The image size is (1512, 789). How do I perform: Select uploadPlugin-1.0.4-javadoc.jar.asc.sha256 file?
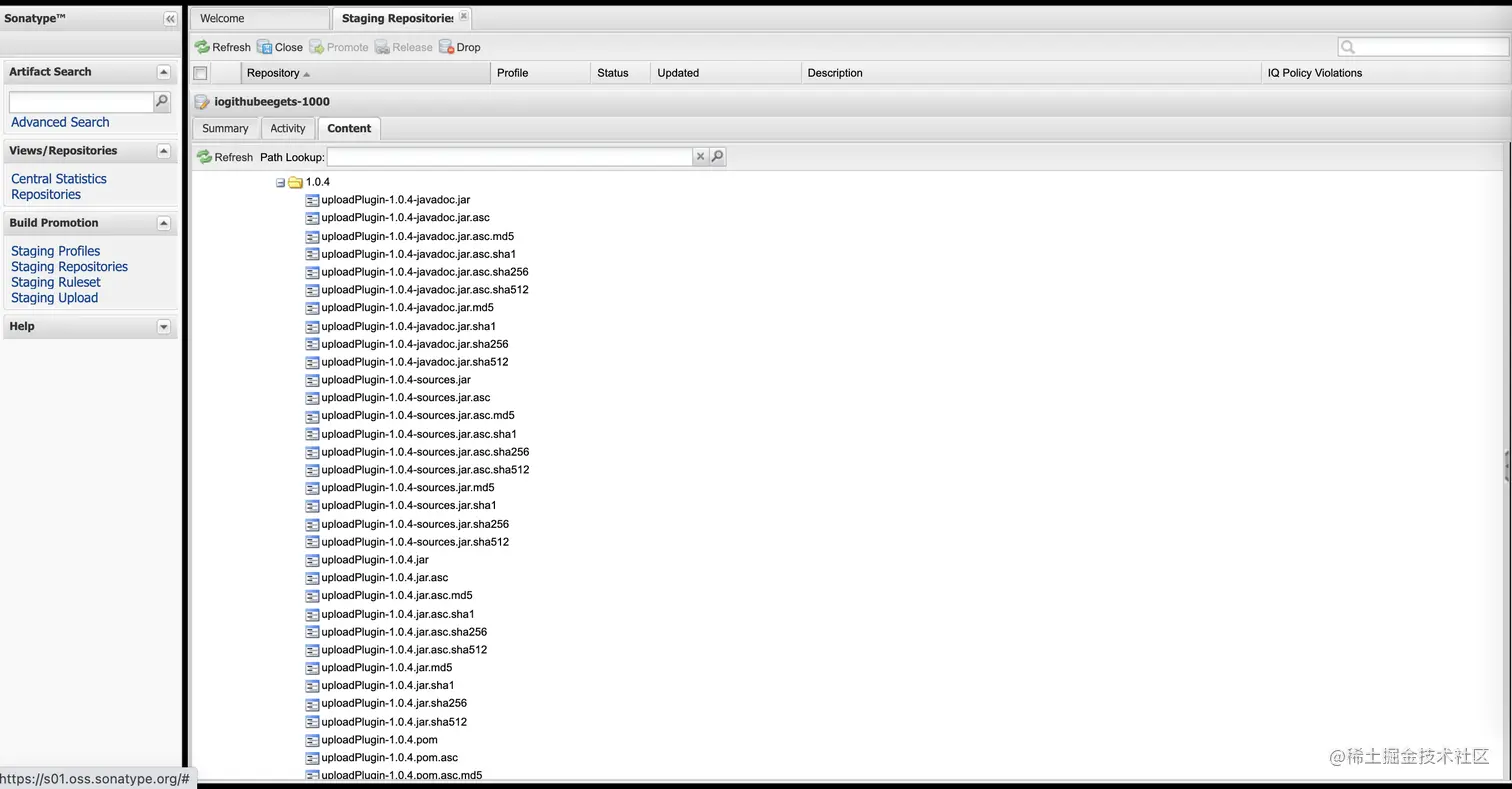425,272
